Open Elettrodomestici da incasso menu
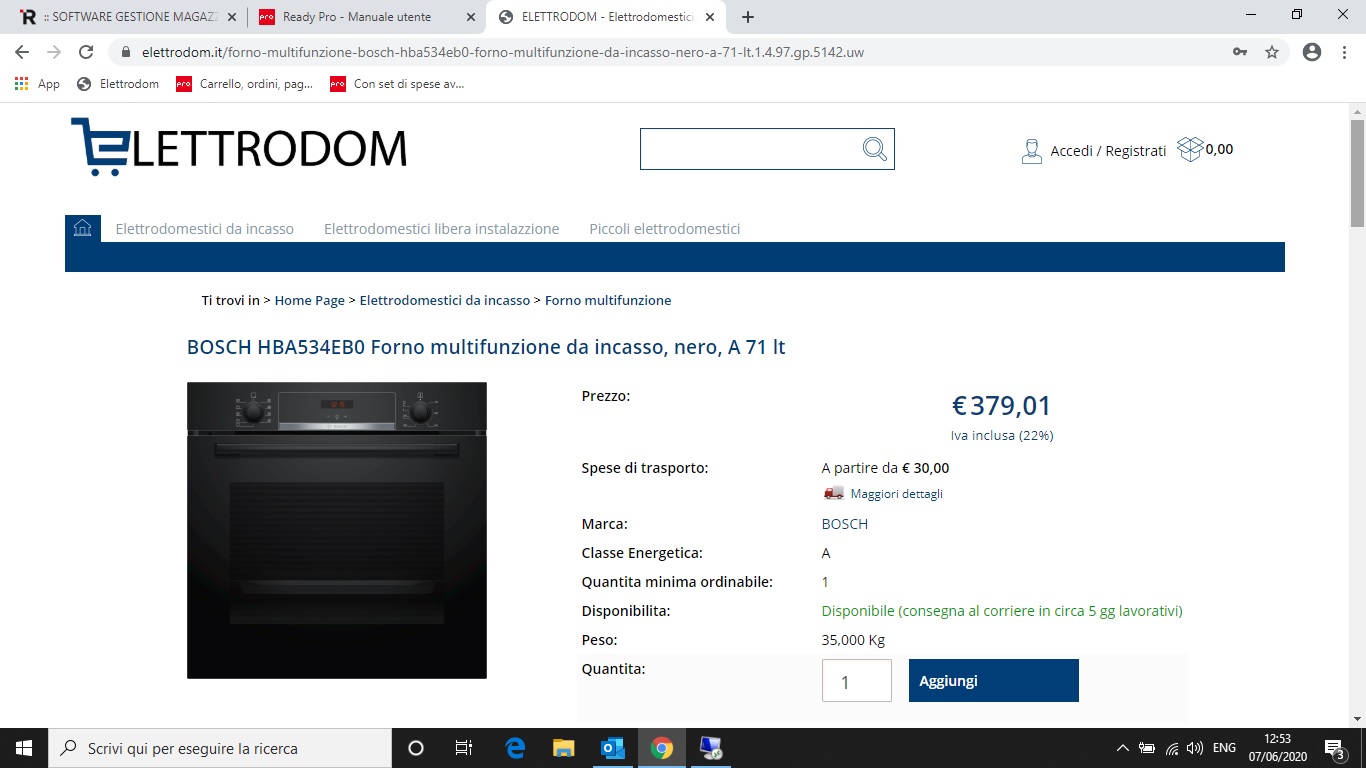The width and height of the screenshot is (1366, 768). pyautogui.click(x=205, y=229)
